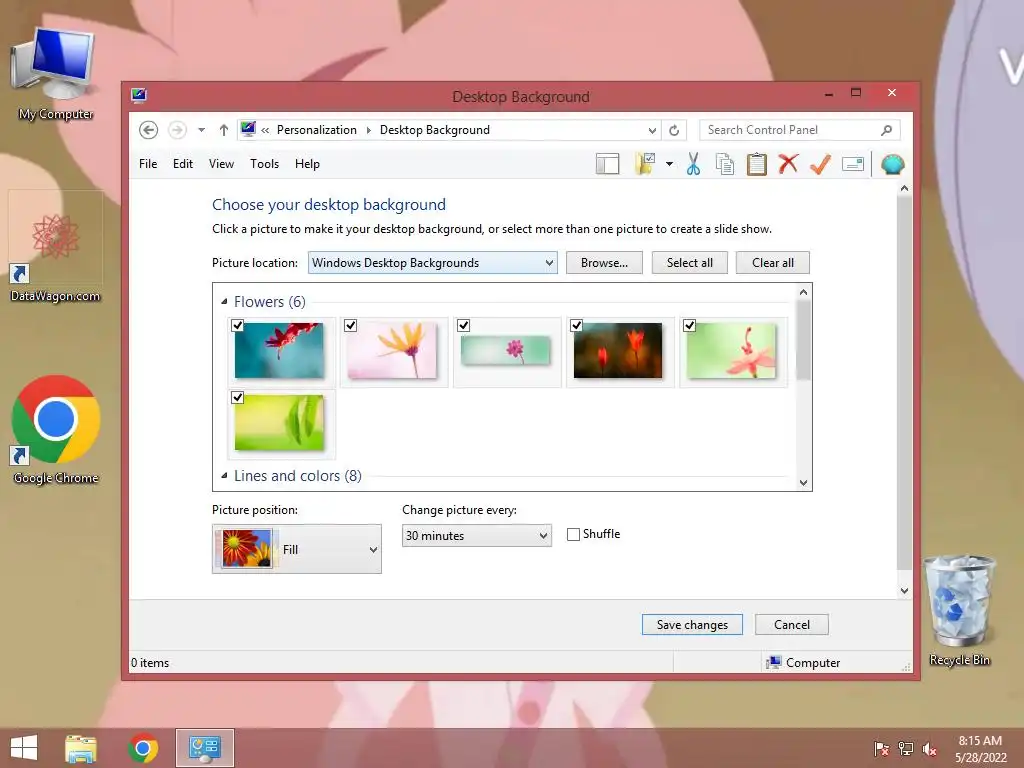The width and height of the screenshot is (1024, 768).
Task: Open the Help menu
Action: 307,164
